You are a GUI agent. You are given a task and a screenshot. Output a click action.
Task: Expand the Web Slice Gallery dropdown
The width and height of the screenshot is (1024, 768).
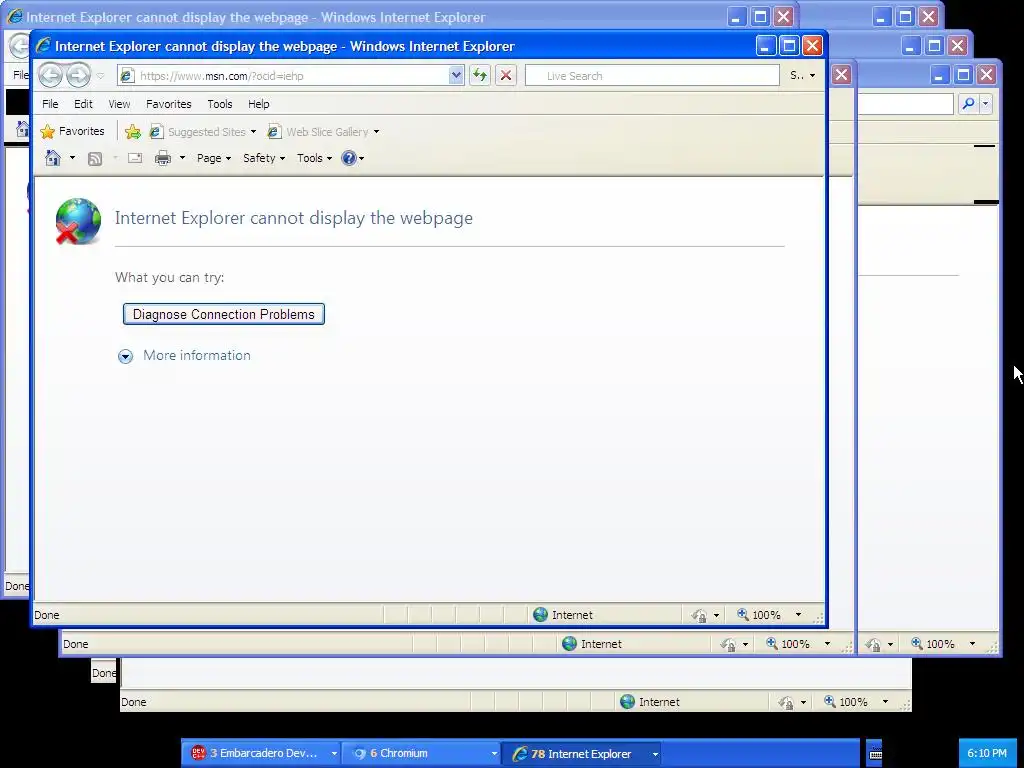[x=376, y=132]
